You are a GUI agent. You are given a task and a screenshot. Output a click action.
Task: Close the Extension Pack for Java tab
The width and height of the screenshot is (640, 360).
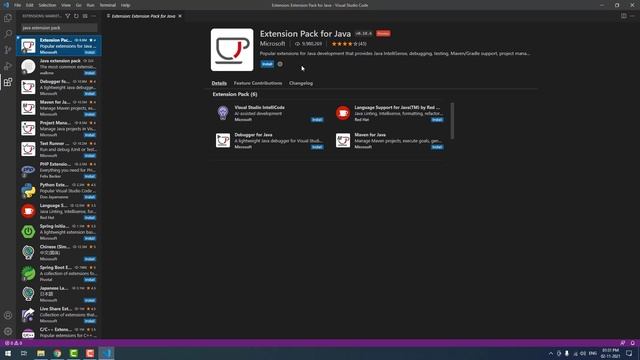(x=180, y=16)
